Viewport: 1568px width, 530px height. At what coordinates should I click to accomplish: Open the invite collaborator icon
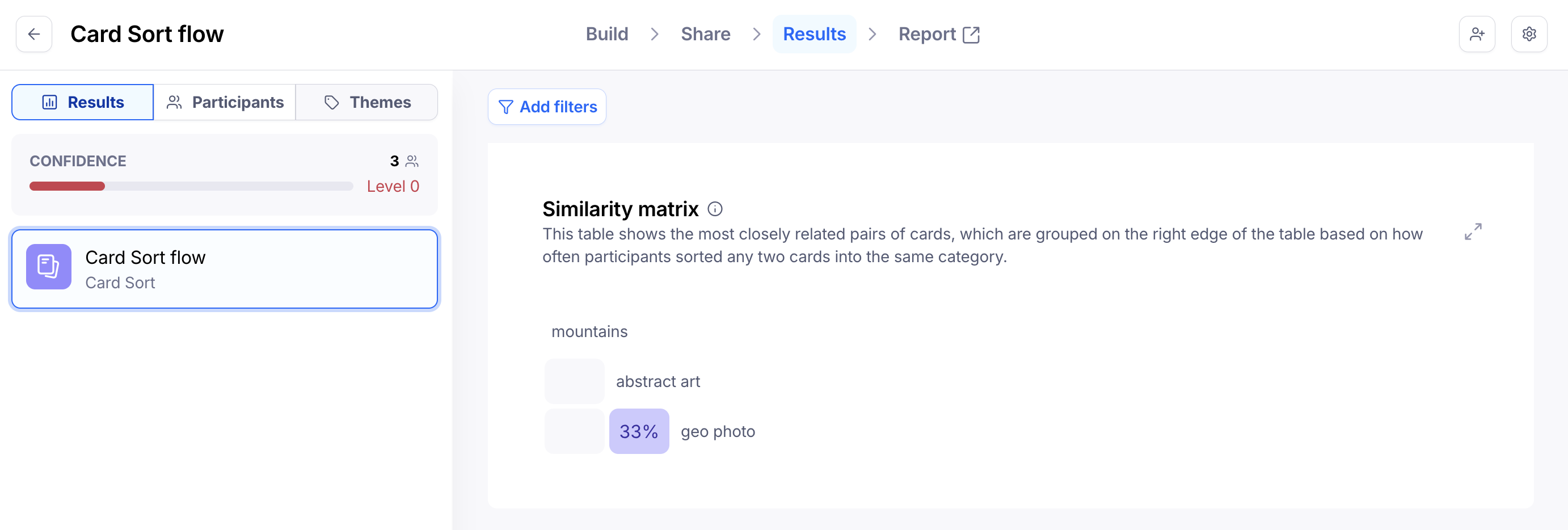pyautogui.click(x=1477, y=34)
